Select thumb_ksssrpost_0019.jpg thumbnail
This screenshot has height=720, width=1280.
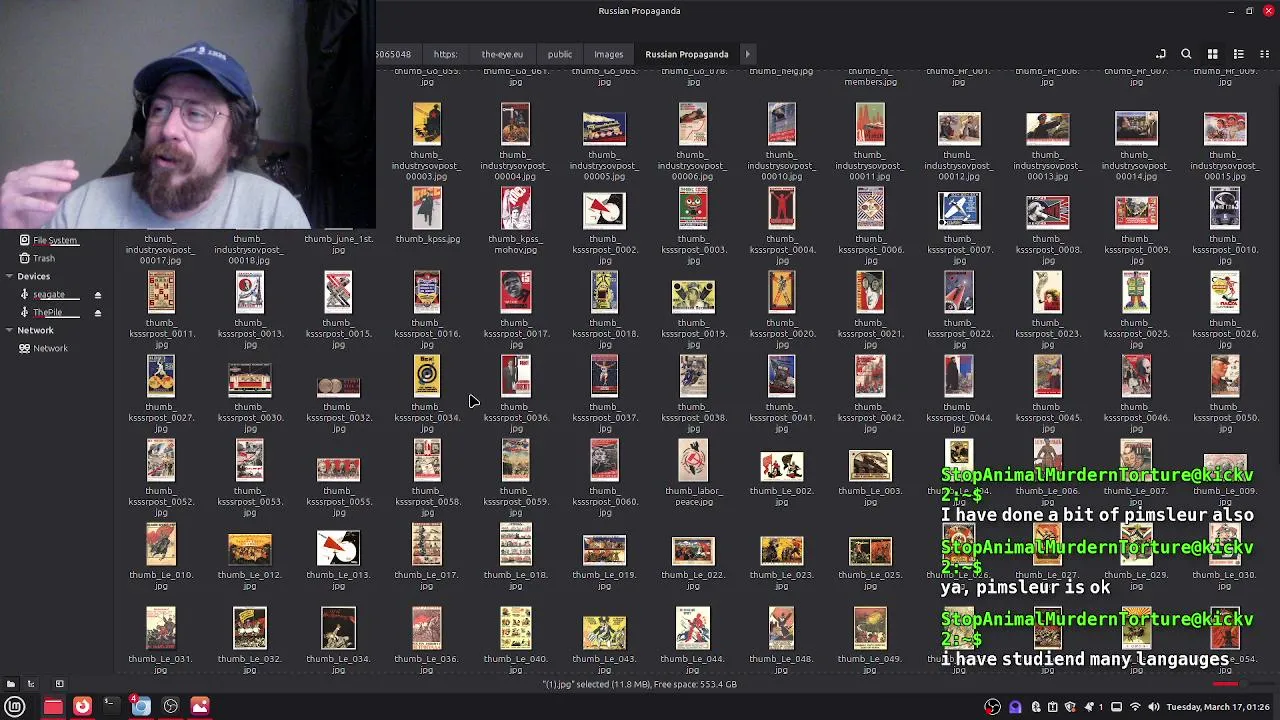click(x=693, y=296)
